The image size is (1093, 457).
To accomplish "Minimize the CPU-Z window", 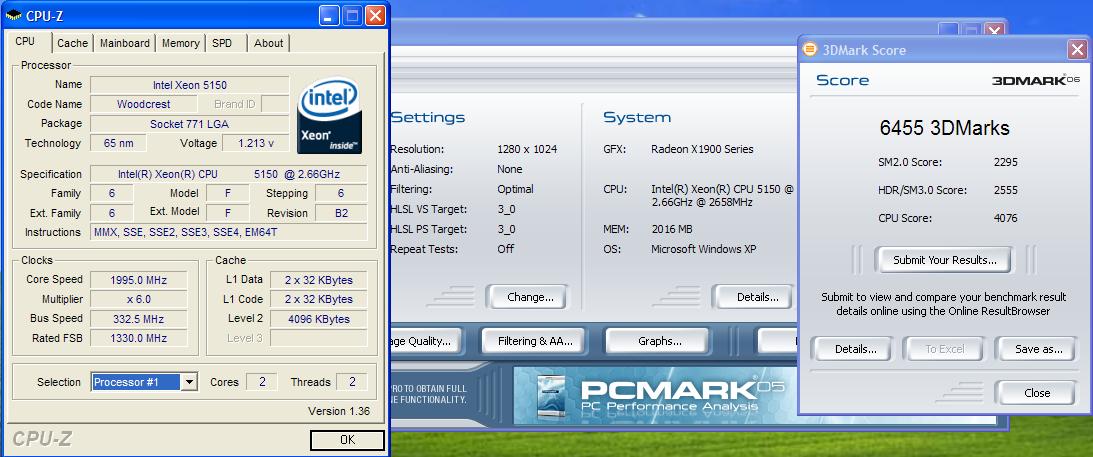I will point(329,15).
